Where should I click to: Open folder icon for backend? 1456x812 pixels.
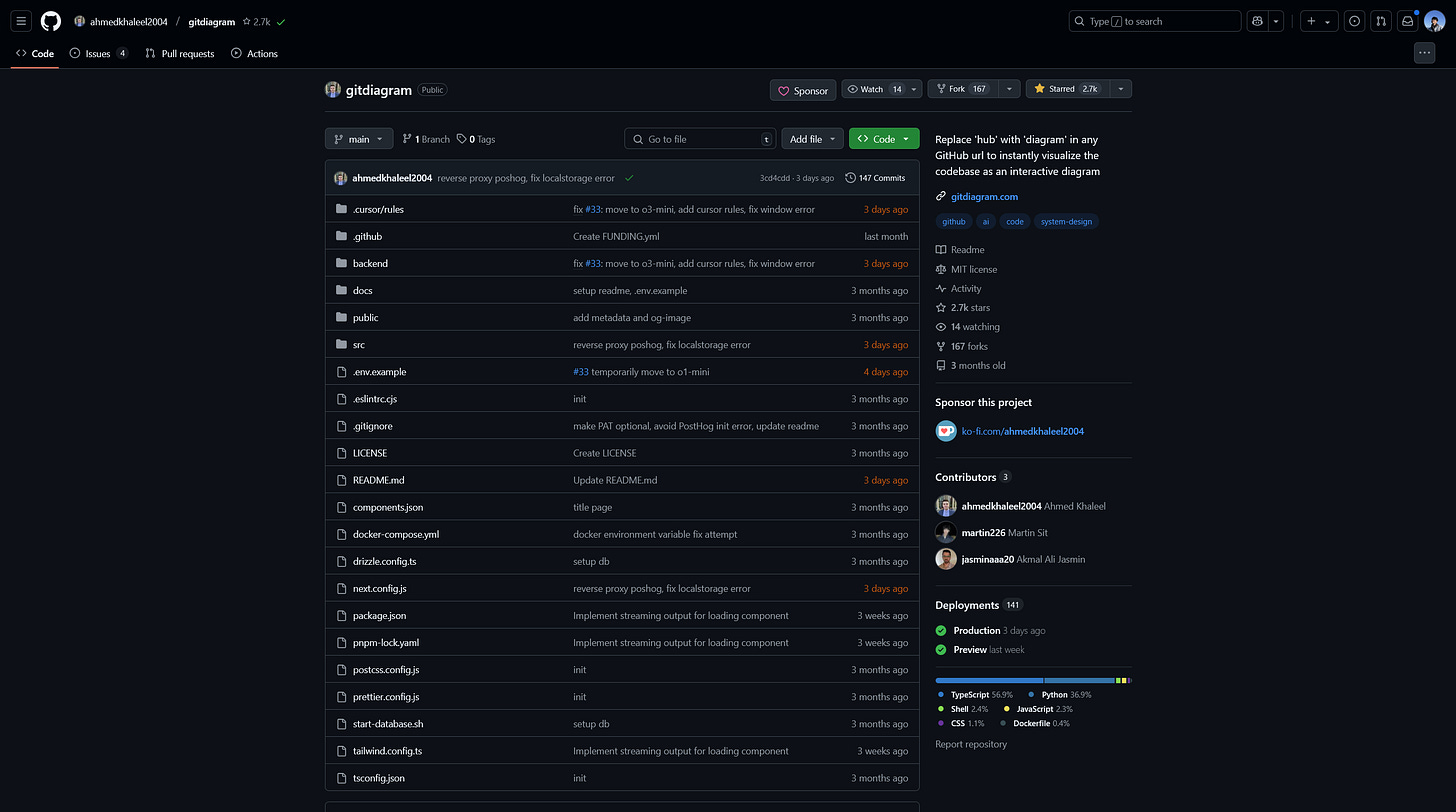342,263
